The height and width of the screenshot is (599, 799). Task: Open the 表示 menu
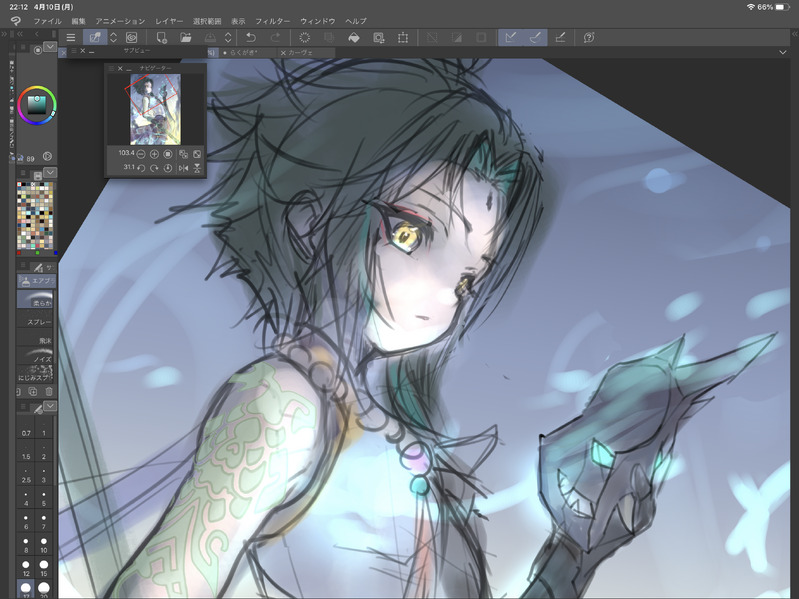[x=238, y=21]
